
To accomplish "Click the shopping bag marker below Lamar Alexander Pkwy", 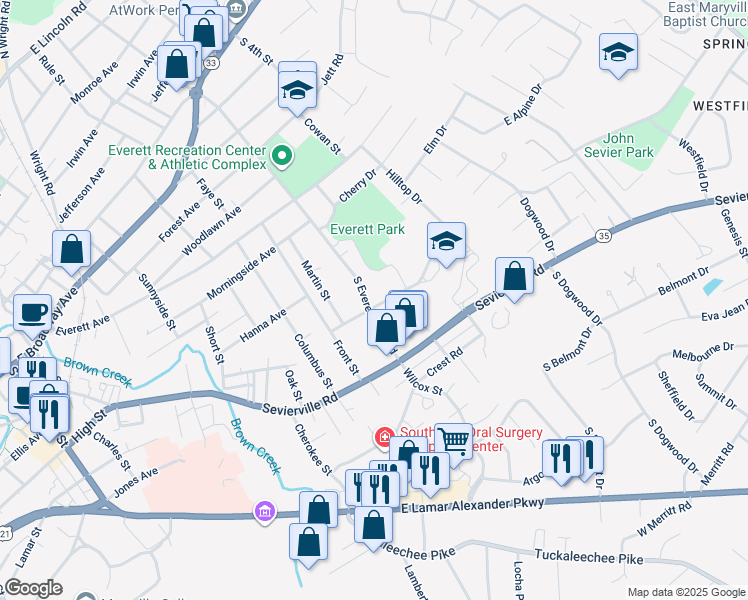I will pyautogui.click(x=374, y=526).
